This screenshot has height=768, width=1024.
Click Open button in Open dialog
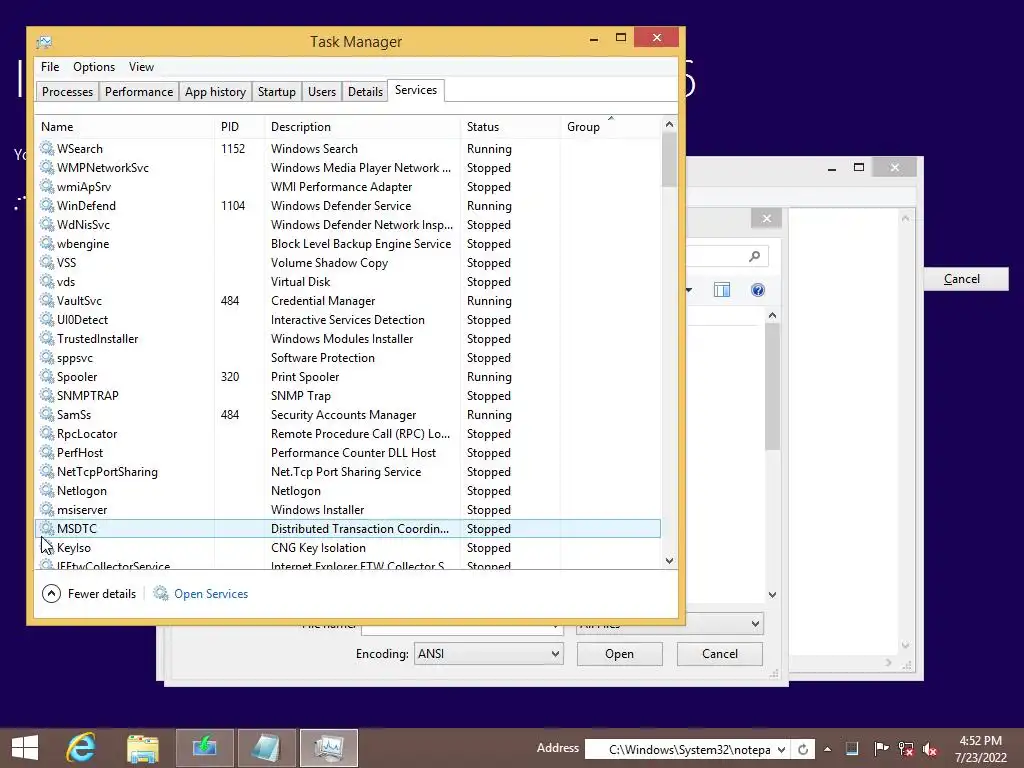[x=619, y=654]
